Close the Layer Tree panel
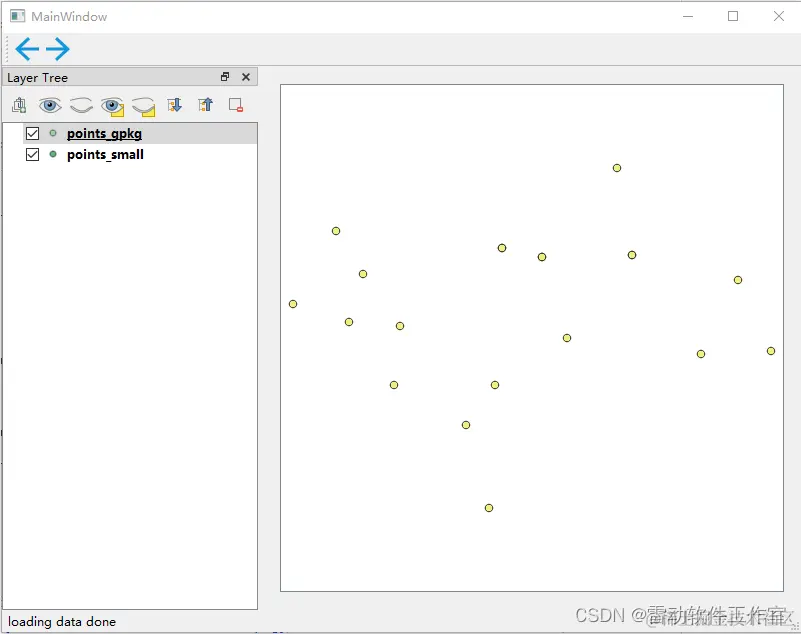The width and height of the screenshot is (801, 634). [246, 77]
